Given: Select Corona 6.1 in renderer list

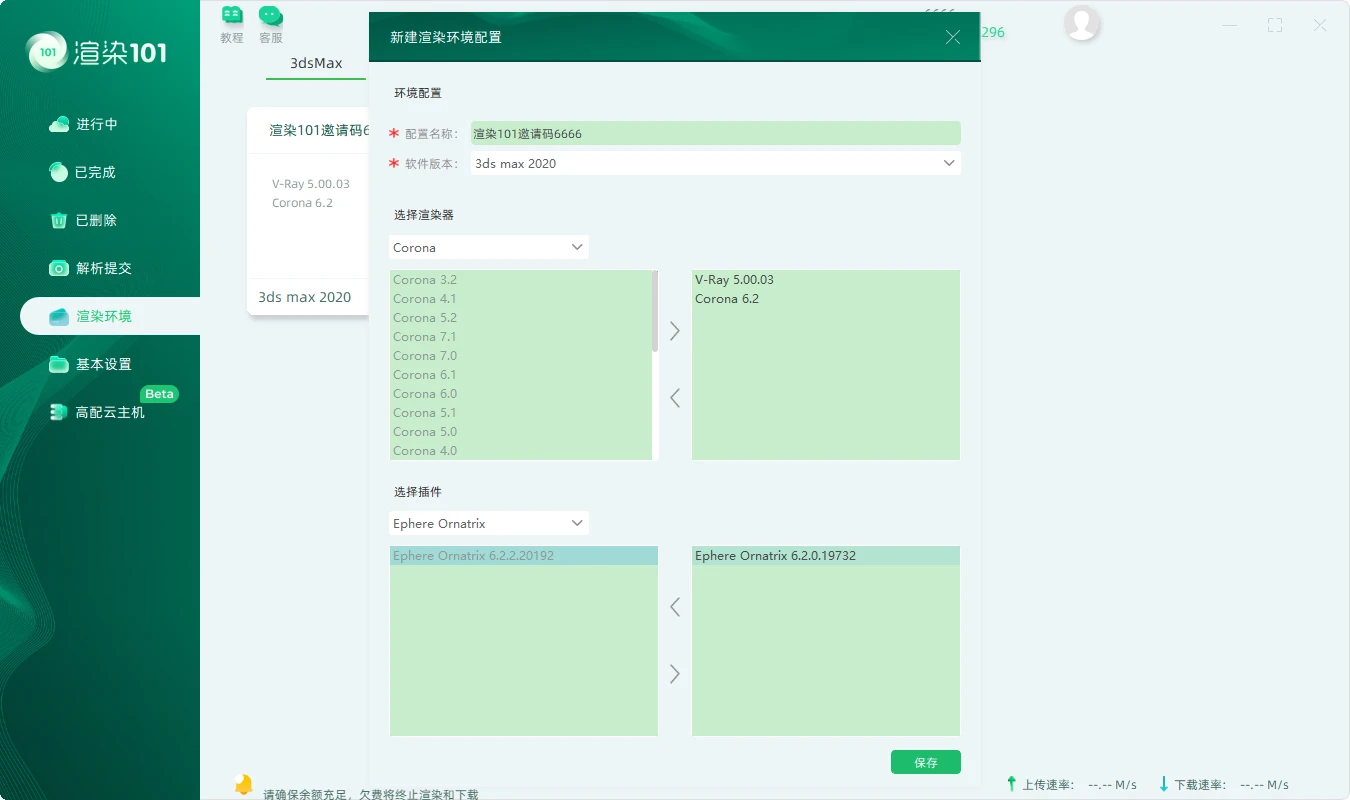Looking at the screenshot, I should pos(521,375).
